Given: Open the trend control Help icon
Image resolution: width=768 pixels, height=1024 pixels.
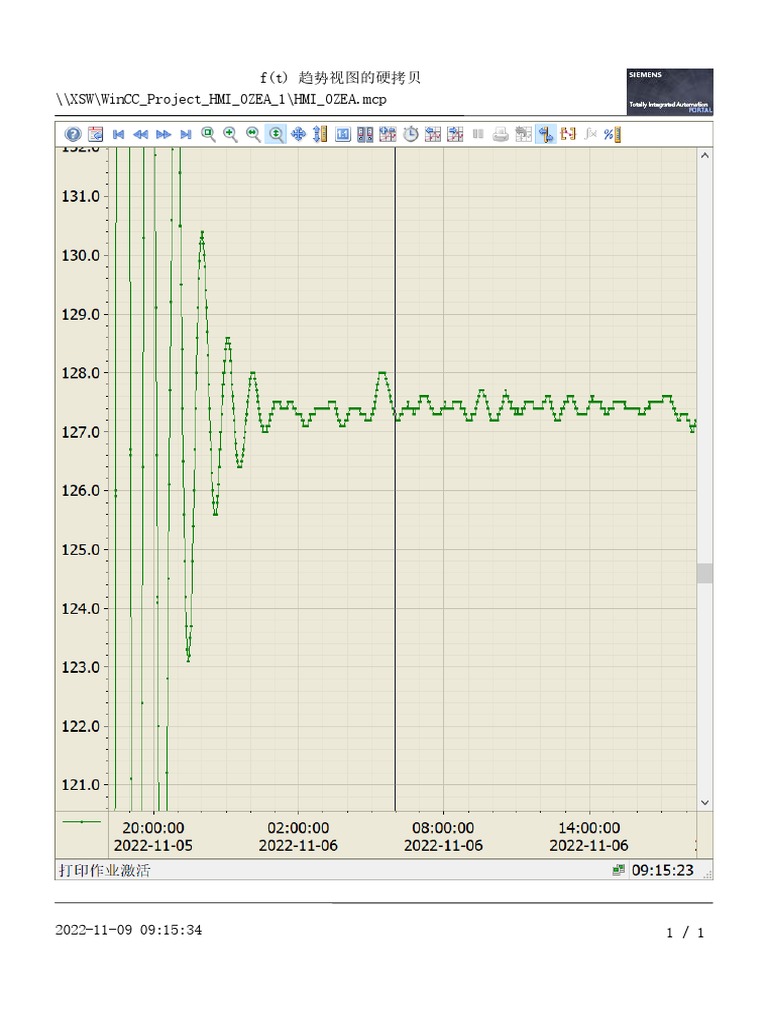Looking at the screenshot, I should click(73, 135).
